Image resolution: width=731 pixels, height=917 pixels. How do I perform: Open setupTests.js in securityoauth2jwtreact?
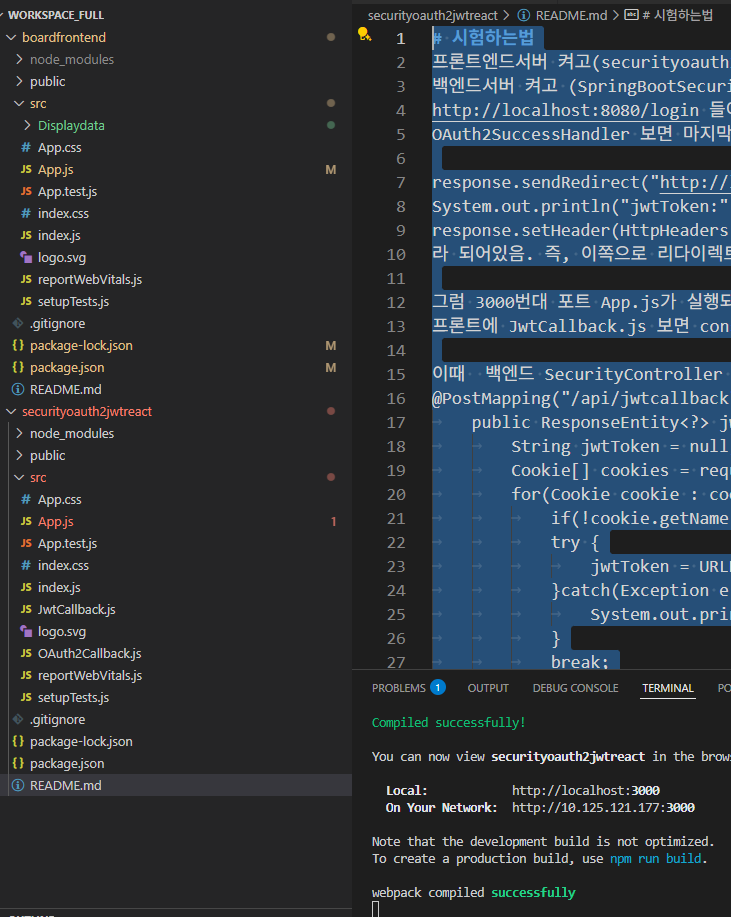tap(74, 698)
